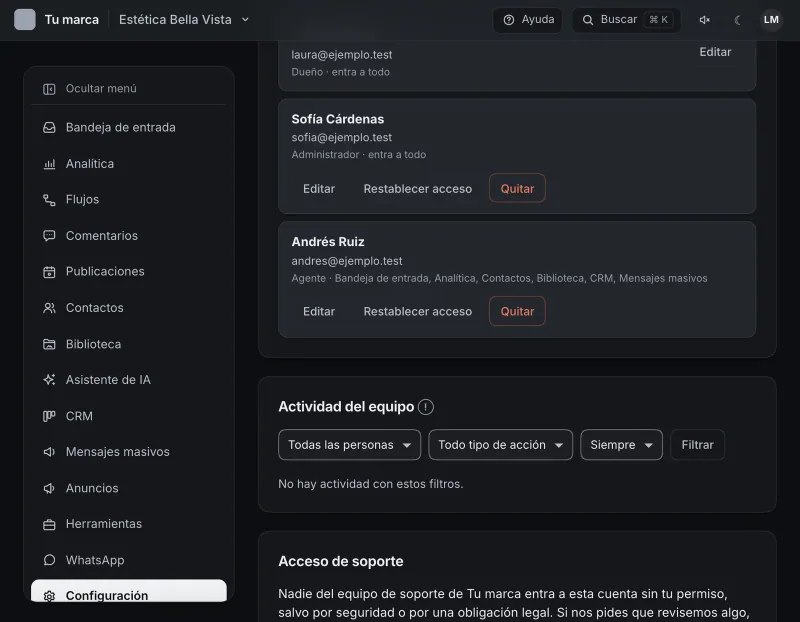Open the Mensajes masivos megaphone icon

49,452
